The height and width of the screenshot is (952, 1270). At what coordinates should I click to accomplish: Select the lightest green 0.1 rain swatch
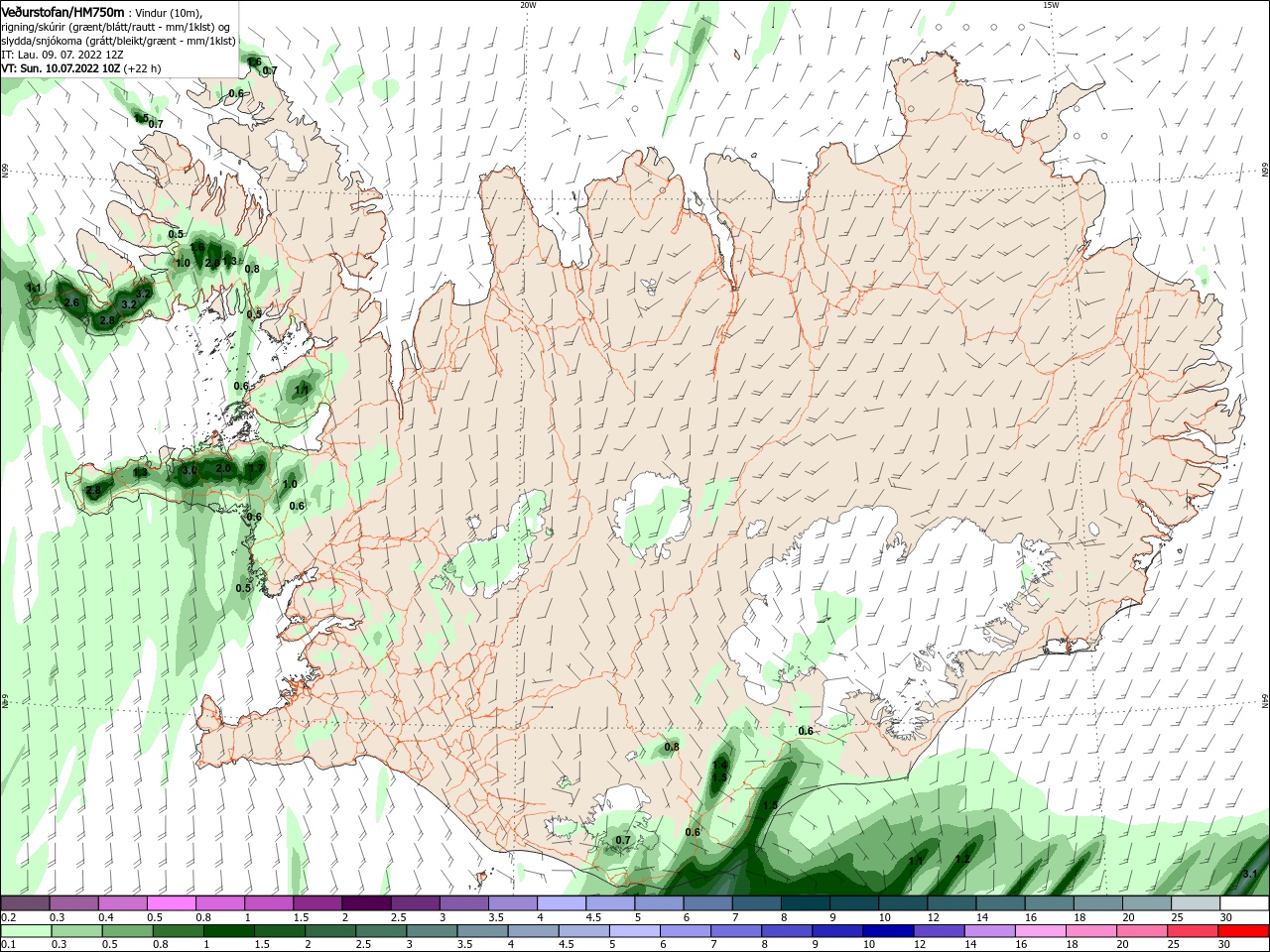point(25,931)
